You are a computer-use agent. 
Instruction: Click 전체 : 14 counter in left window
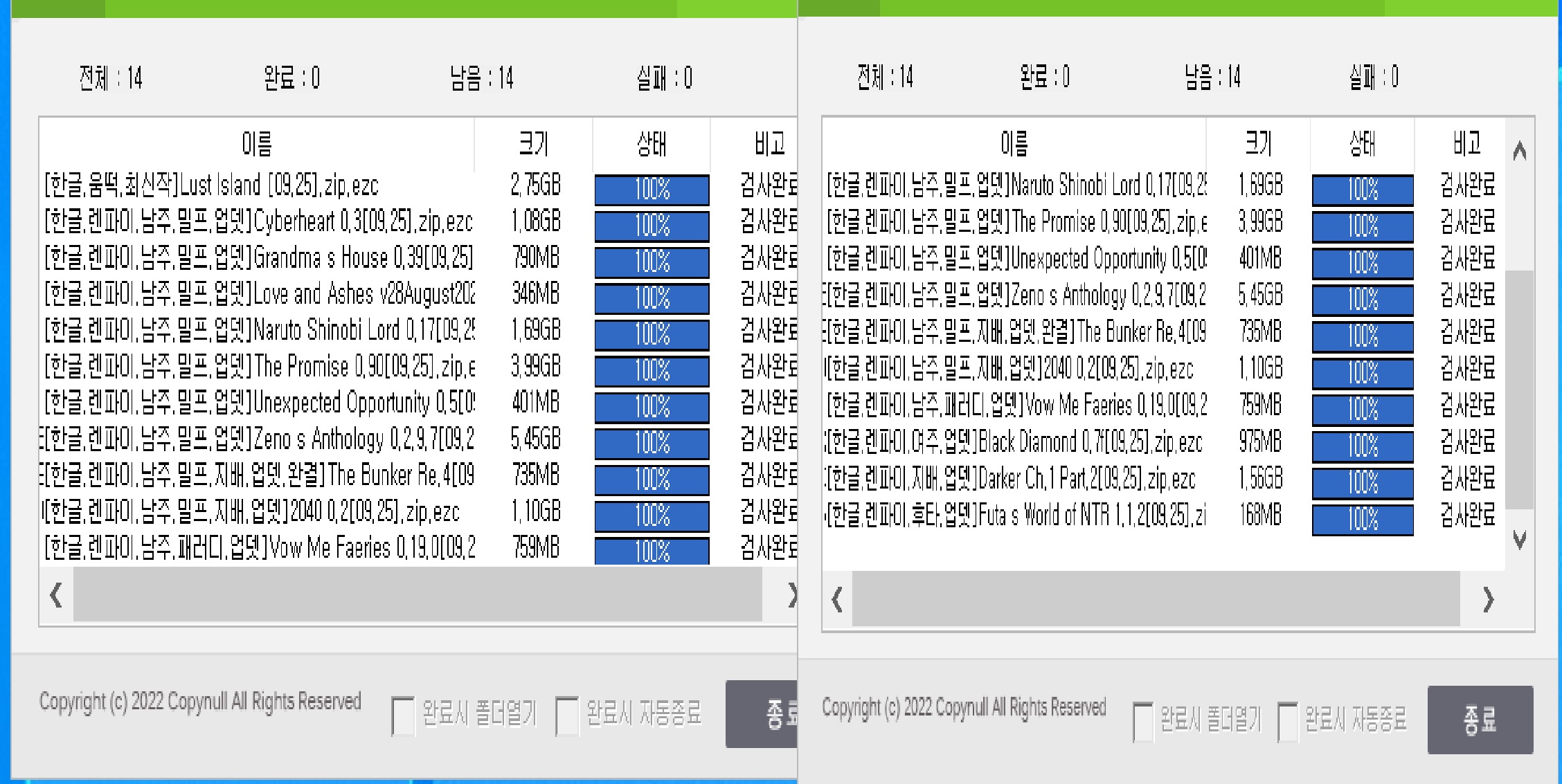coord(111,78)
